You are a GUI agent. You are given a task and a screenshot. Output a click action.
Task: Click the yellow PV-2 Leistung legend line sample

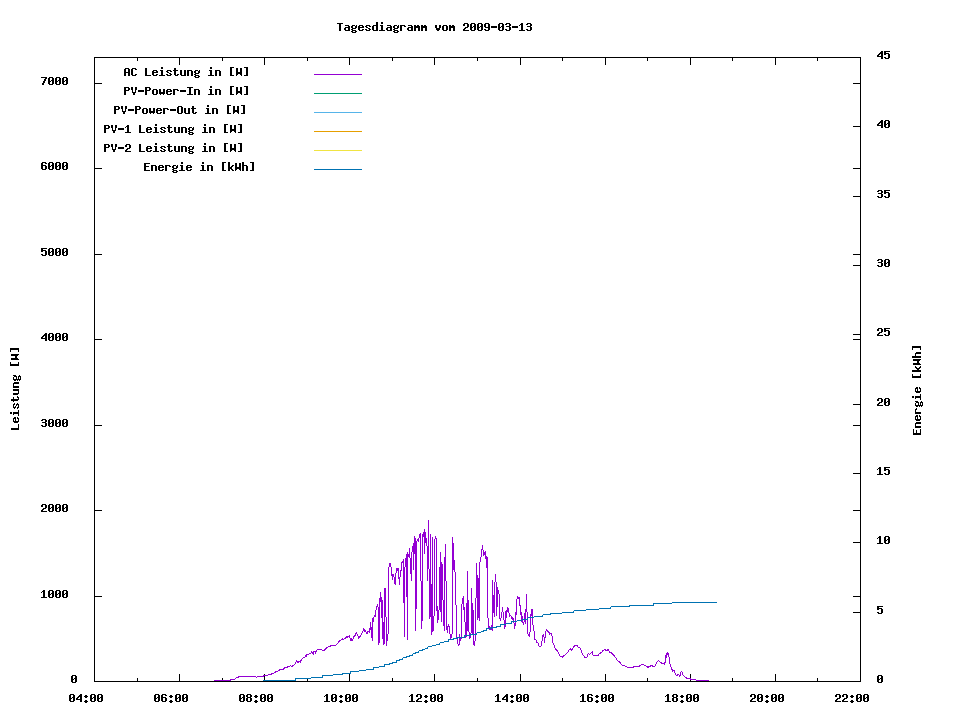point(337,150)
